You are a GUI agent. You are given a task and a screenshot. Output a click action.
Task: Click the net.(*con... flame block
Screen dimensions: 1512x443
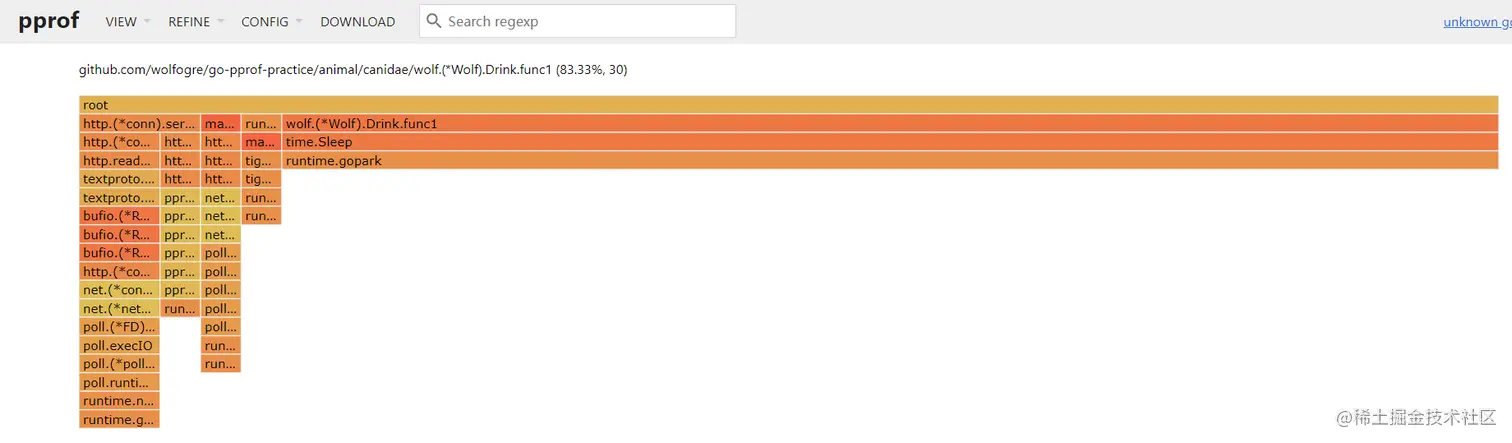(119, 290)
